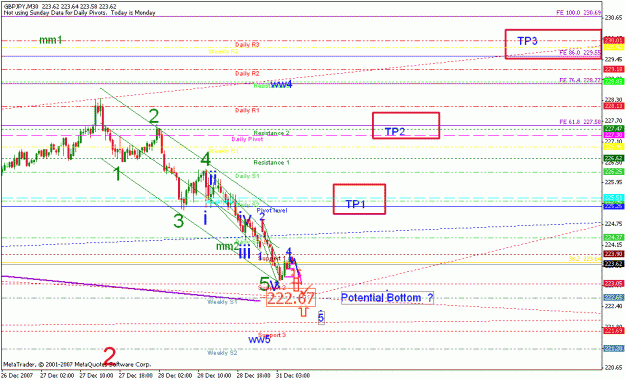The width and height of the screenshot is (625, 380).
Task: Click the "FE 100.0 230.69" Fibonacci label
Action: pyautogui.click(x=579, y=13)
